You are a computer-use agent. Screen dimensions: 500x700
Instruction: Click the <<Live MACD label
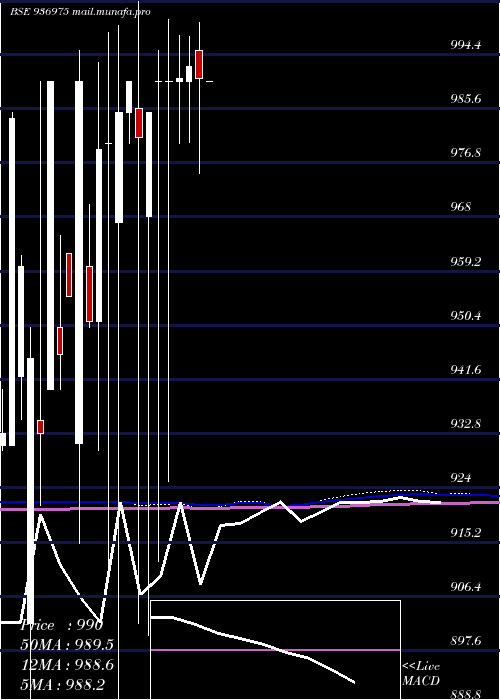click(421, 673)
